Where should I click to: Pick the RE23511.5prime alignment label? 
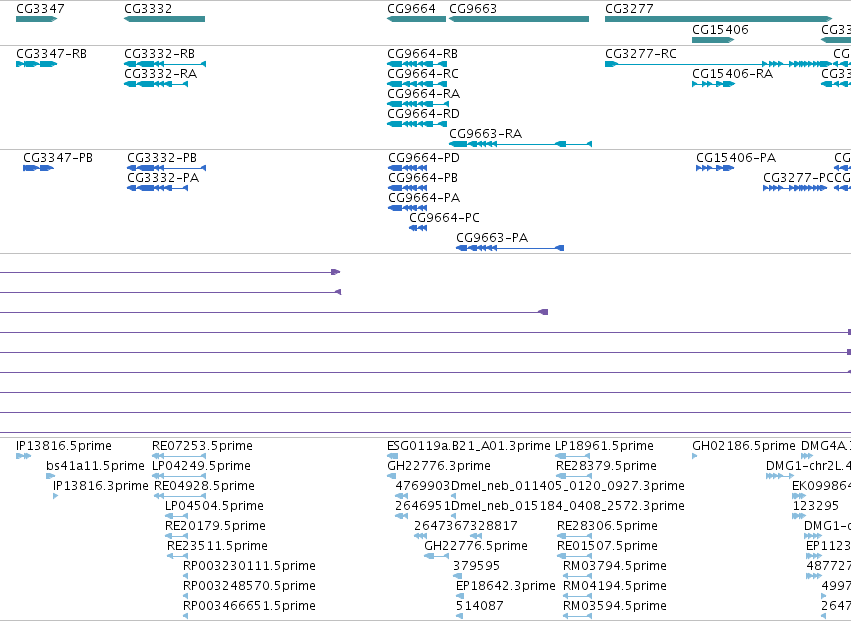click(217, 546)
